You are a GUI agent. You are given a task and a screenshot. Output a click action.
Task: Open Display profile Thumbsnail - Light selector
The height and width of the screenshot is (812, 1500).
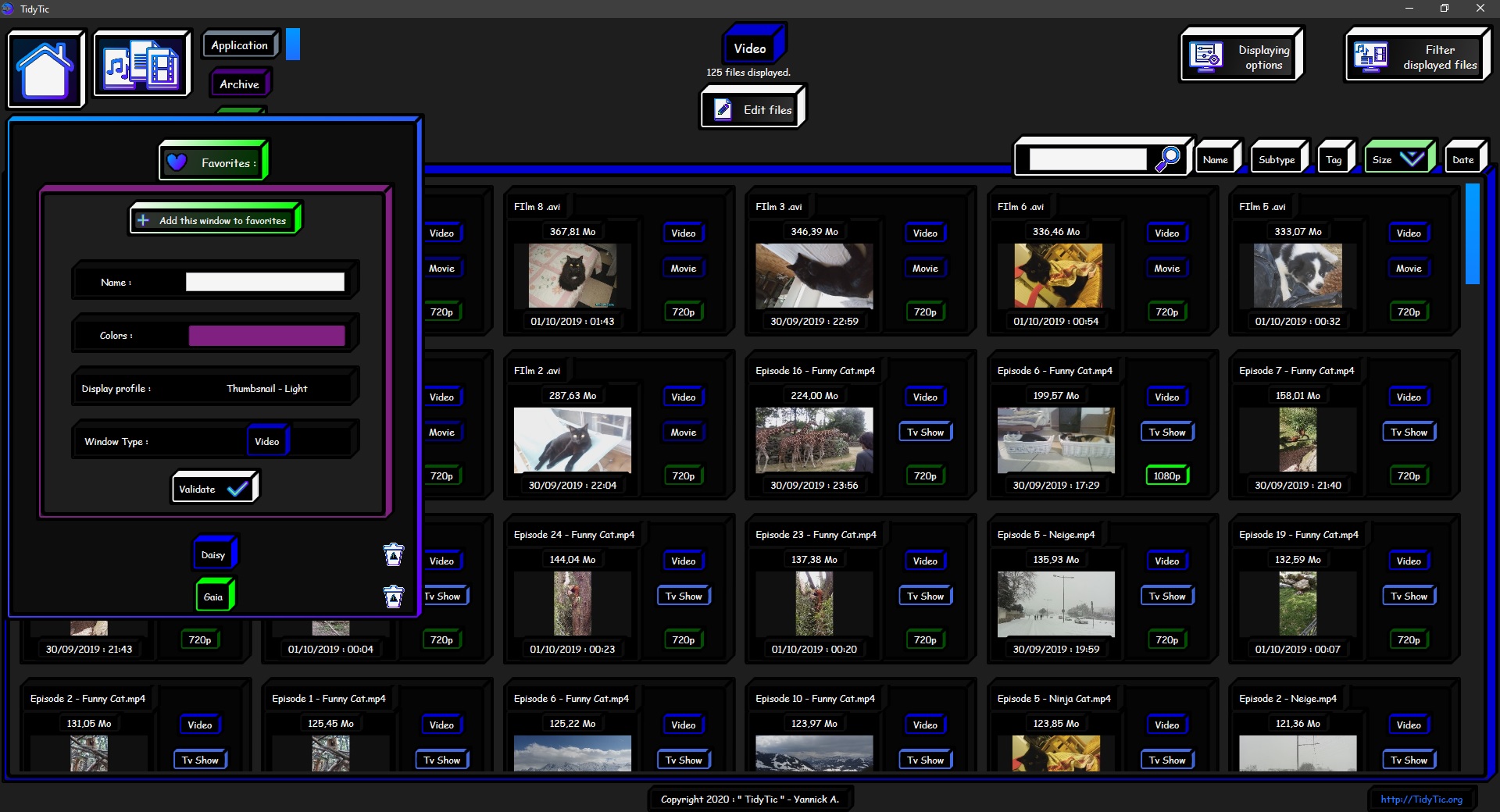266,388
